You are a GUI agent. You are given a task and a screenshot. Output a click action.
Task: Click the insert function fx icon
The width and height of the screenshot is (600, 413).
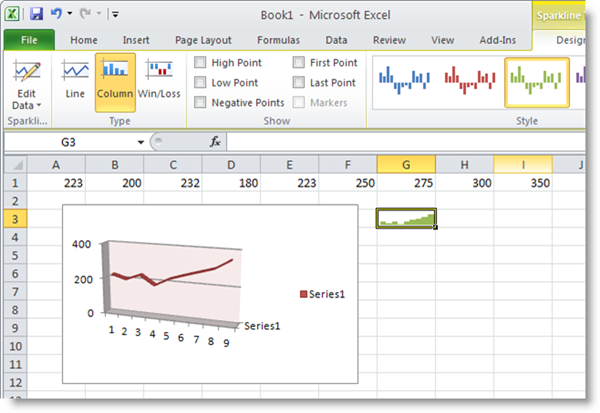point(213,142)
